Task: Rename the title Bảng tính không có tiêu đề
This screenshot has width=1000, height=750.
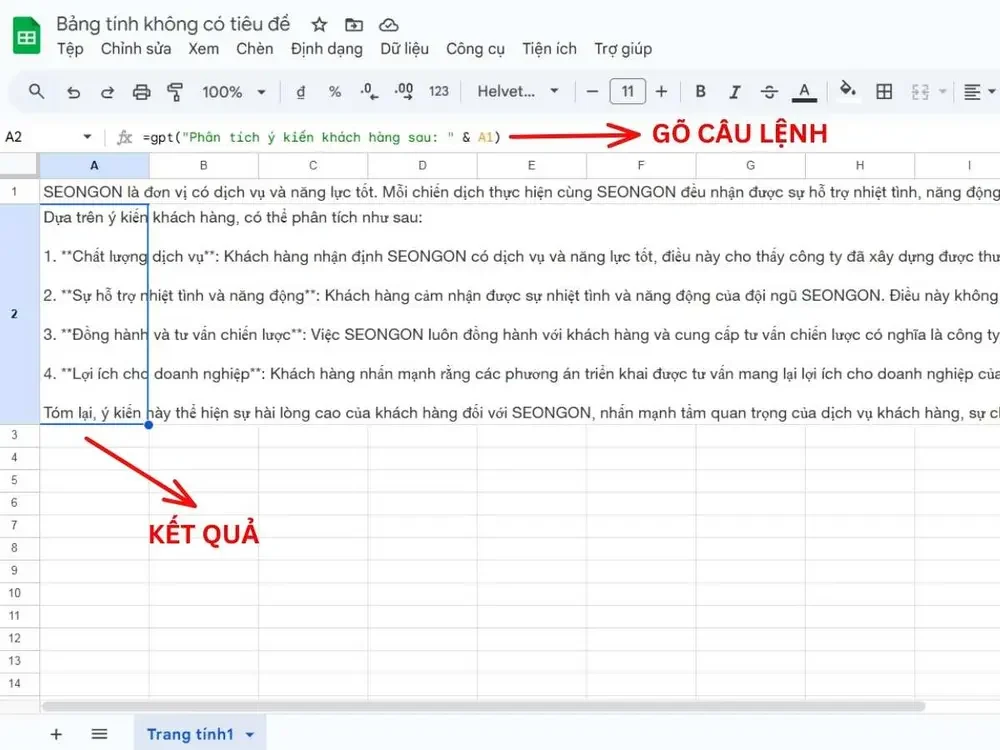Action: pos(173,24)
